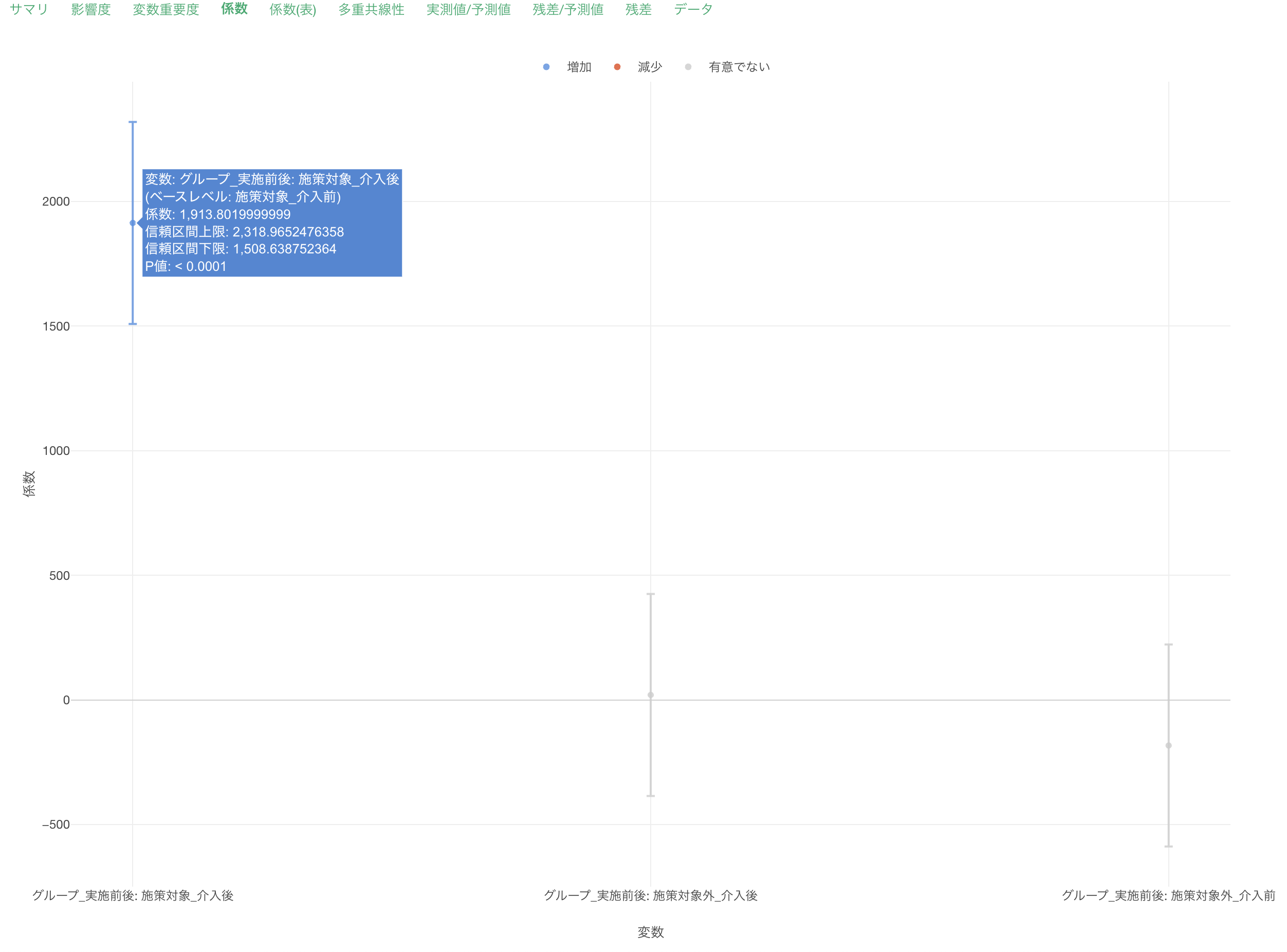Viewport: 1287px width, 952px height.
Task: Open the サマリ tab
Action: pyautogui.click(x=29, y=9)
